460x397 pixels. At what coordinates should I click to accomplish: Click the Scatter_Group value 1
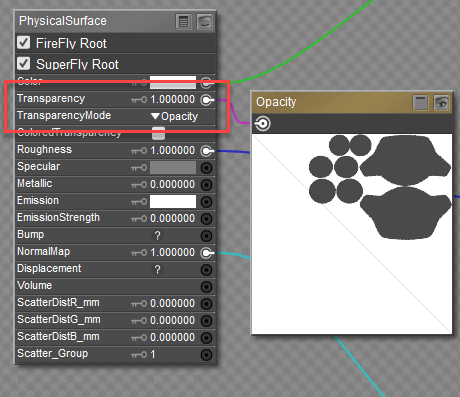(x=153, y=354)
